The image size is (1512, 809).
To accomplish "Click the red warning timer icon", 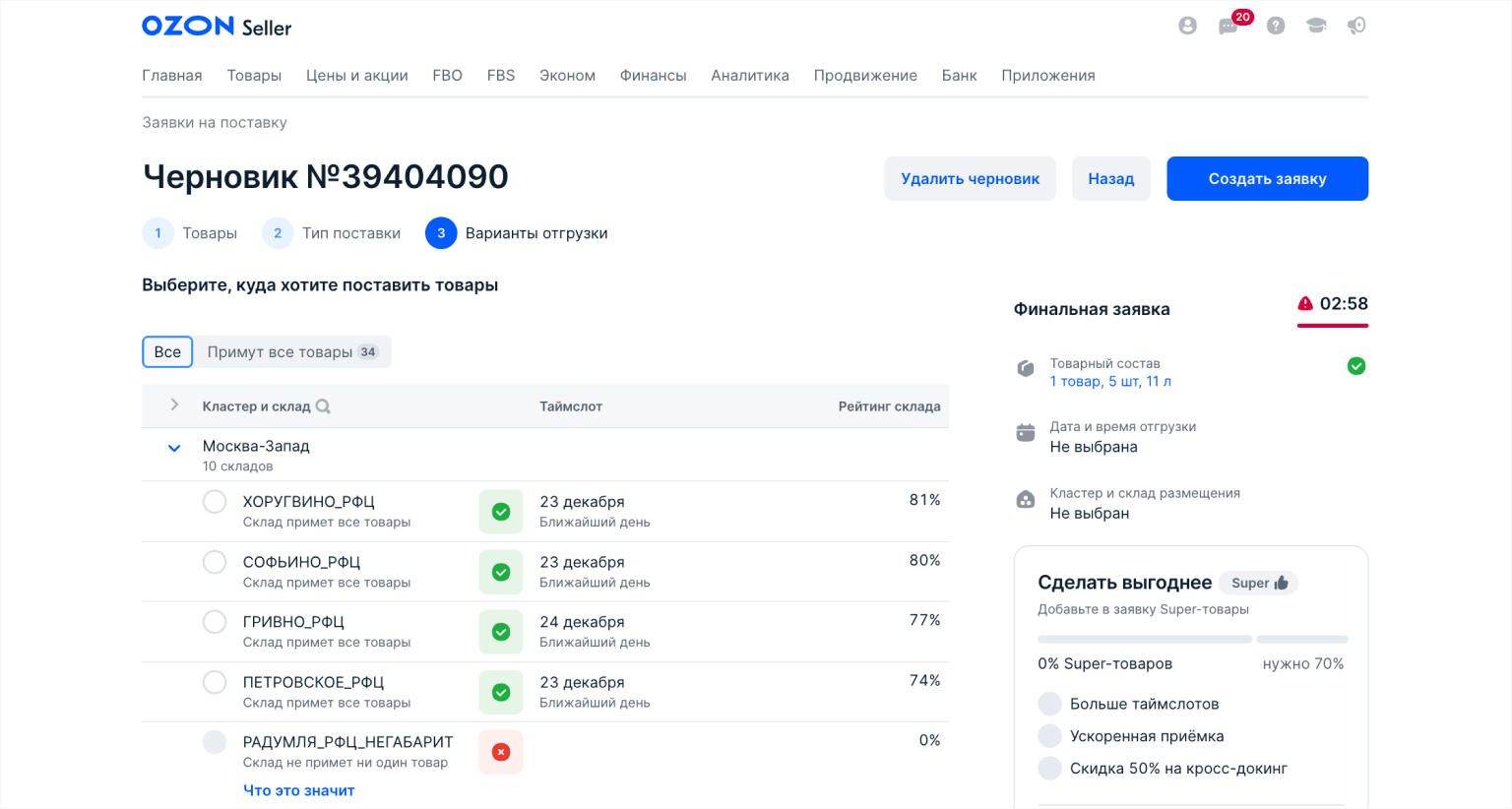I will tap(1305, 303).
